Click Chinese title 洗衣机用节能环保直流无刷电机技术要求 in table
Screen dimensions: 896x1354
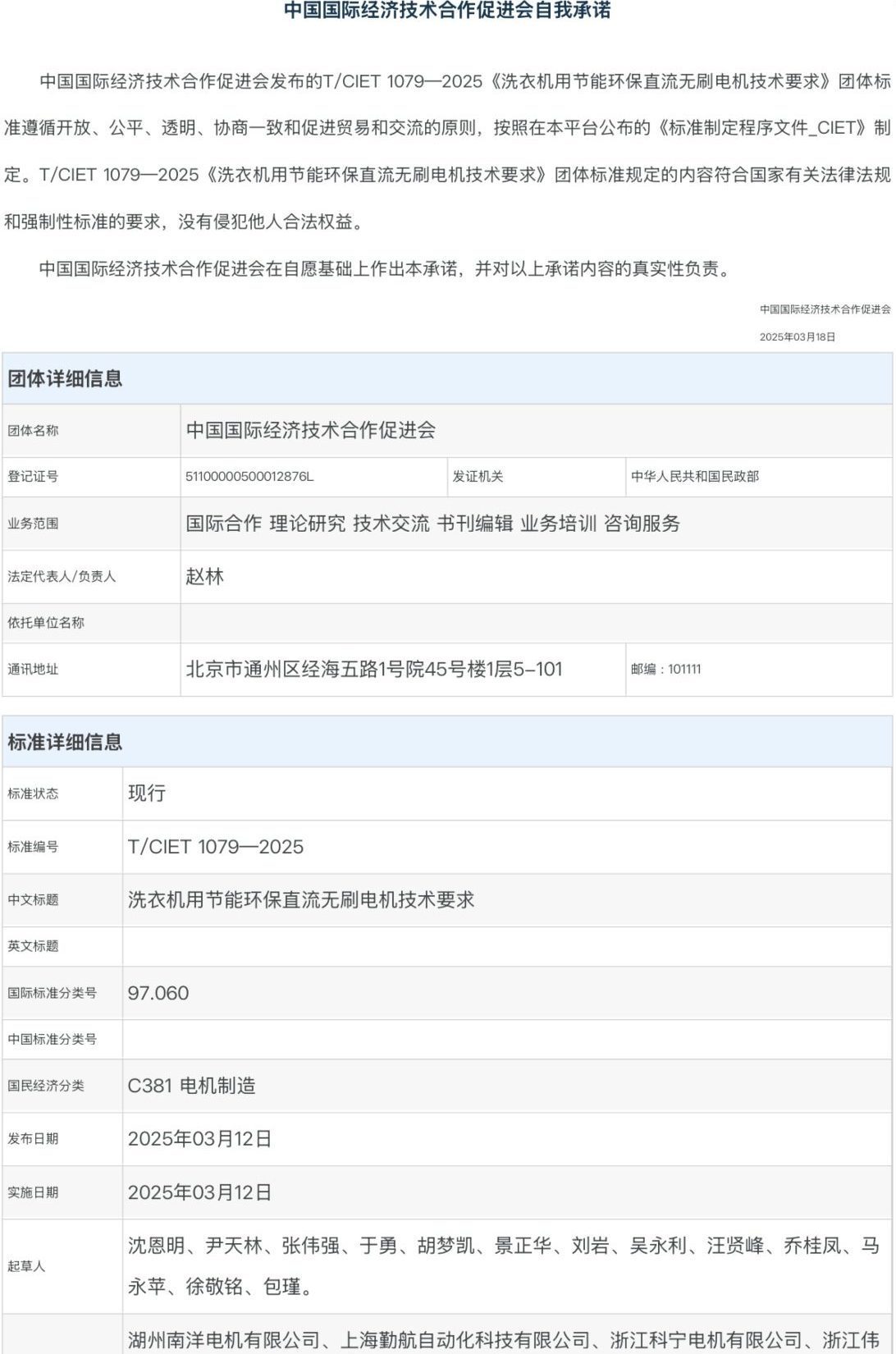click(301, 900)
